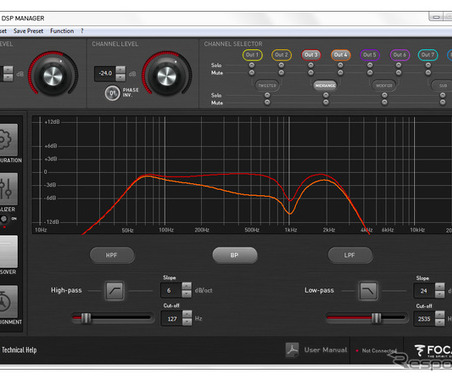Select the Out 3 channel
This screenshot has width=452, height=380.
311,55
